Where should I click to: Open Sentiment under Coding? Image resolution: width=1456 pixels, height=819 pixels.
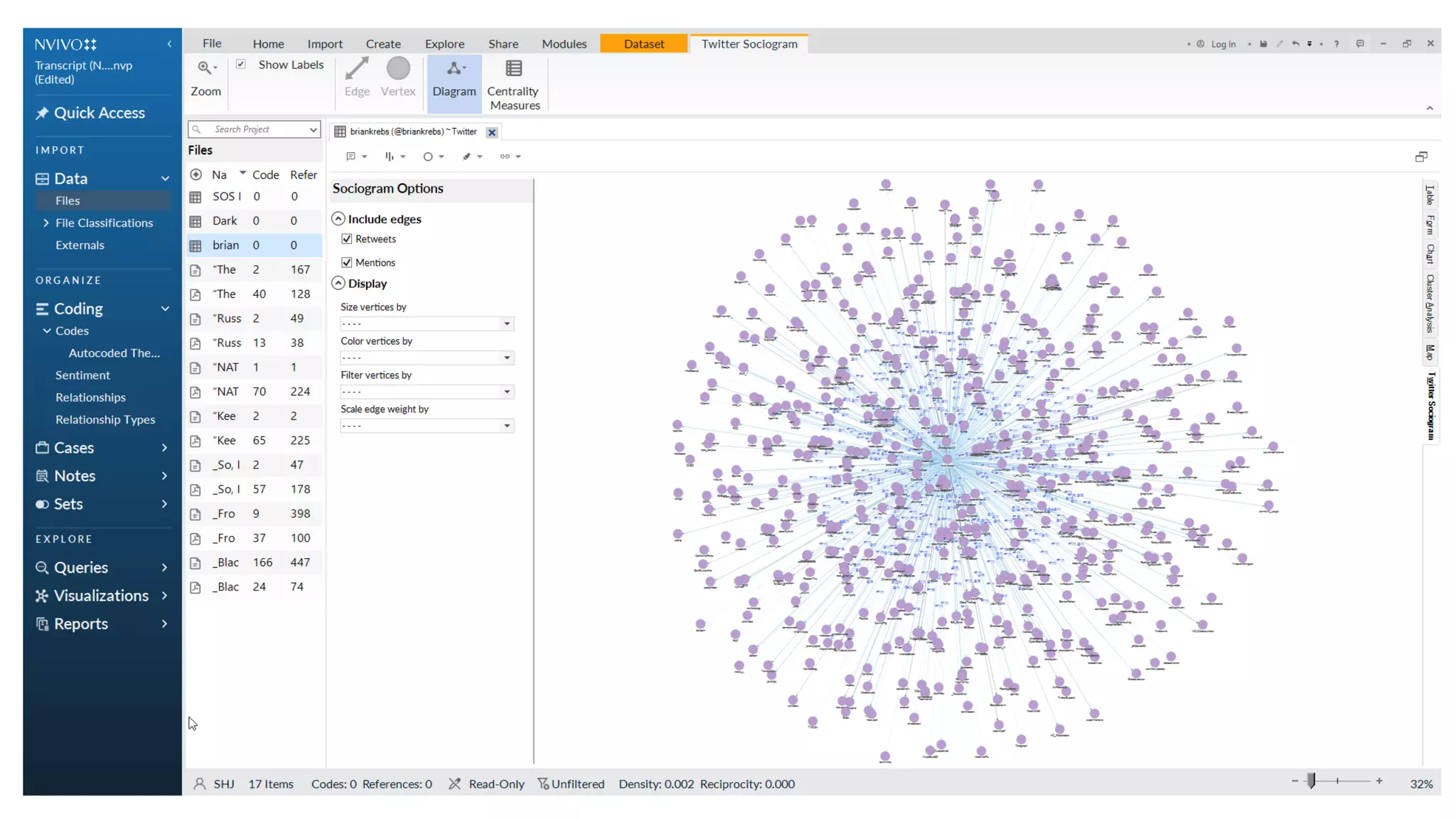82,375
